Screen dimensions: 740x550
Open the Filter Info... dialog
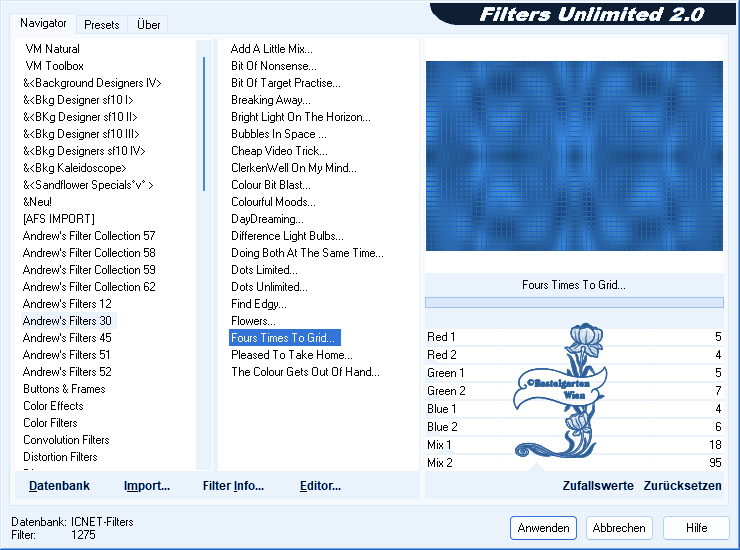[x=233, y=486]
